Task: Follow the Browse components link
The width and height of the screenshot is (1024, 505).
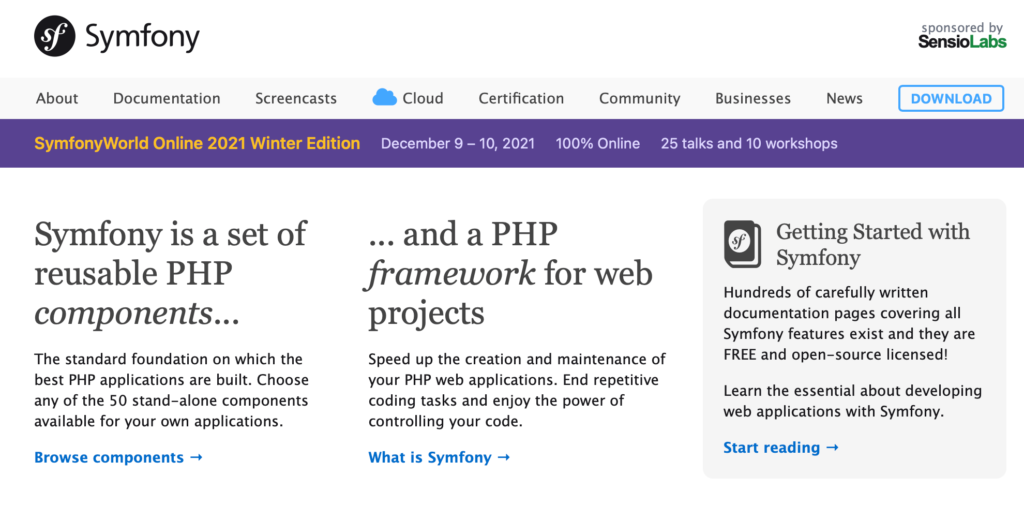Action: [x=118, y=457]
